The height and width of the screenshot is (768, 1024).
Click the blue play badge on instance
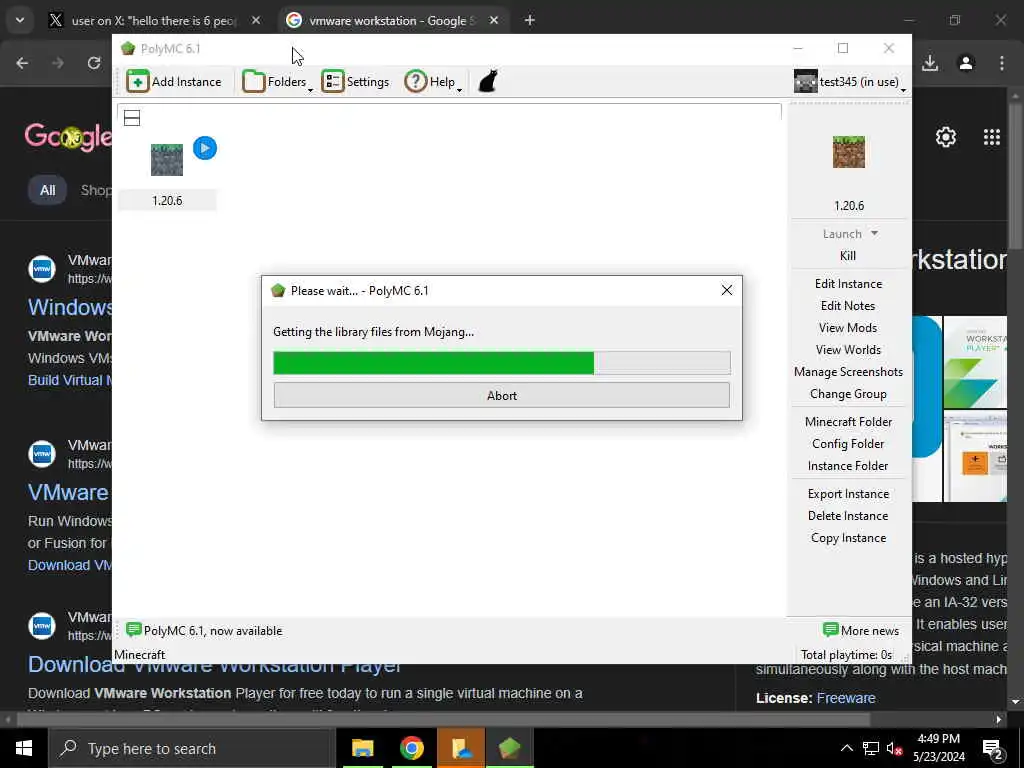[x=205, y=148]
